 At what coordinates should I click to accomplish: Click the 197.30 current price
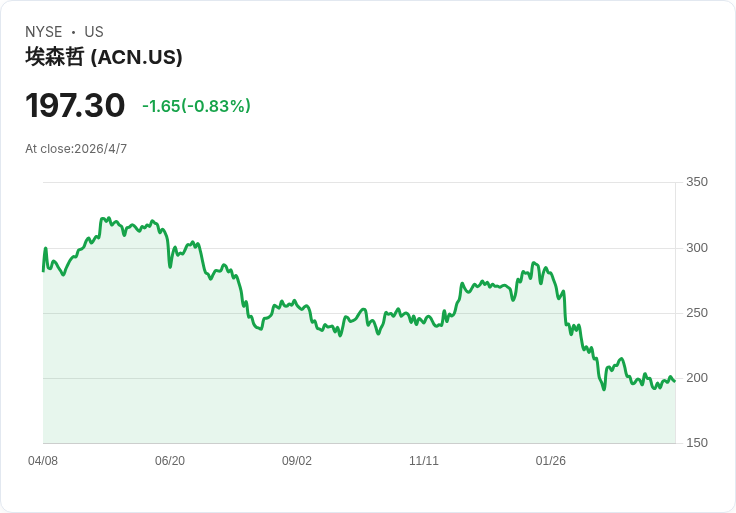pos(75,105)
